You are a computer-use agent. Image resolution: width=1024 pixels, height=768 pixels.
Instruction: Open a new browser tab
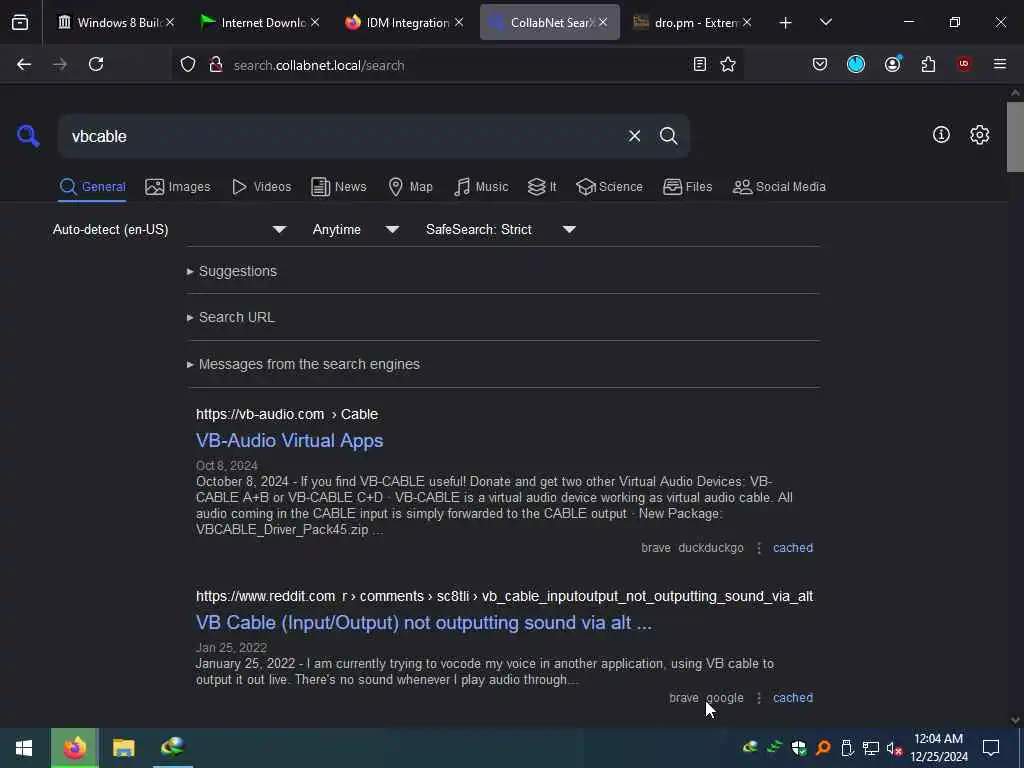click(785, 23)
